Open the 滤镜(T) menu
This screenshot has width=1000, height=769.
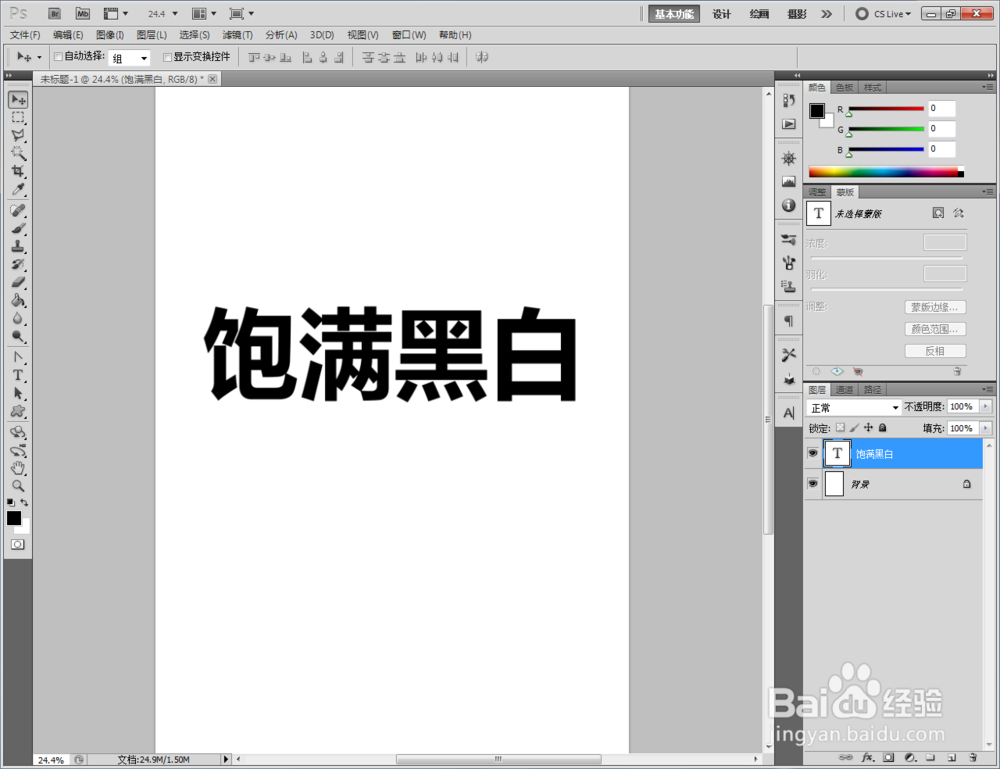click(237, 35)
